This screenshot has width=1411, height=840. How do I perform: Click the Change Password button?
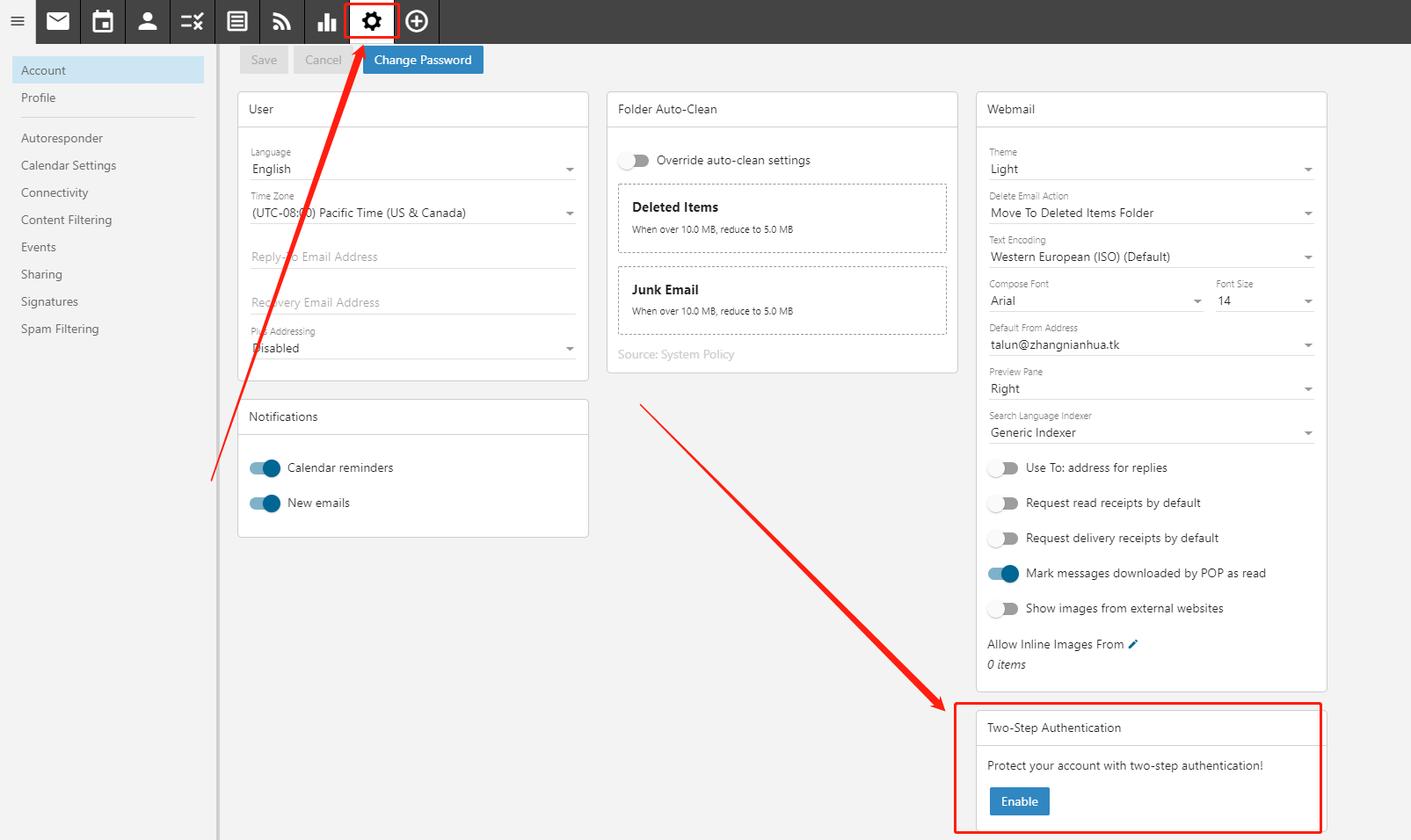click(x=423, y=60)
